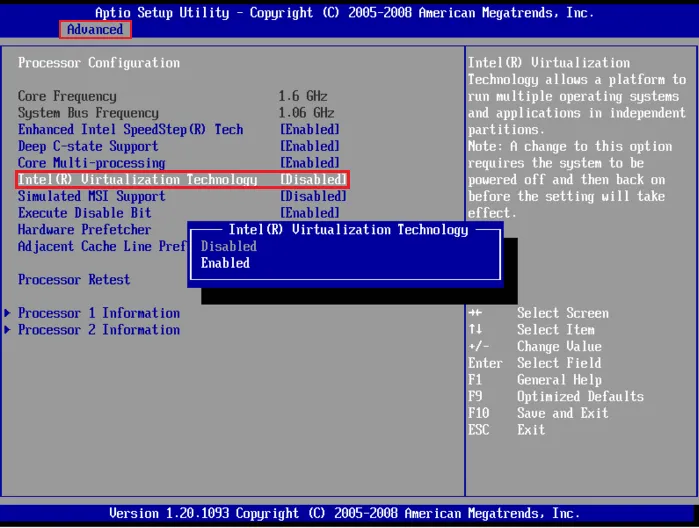
Task: Select Enabled in the Virtualization popup
Action: click(x=225, y=263)
